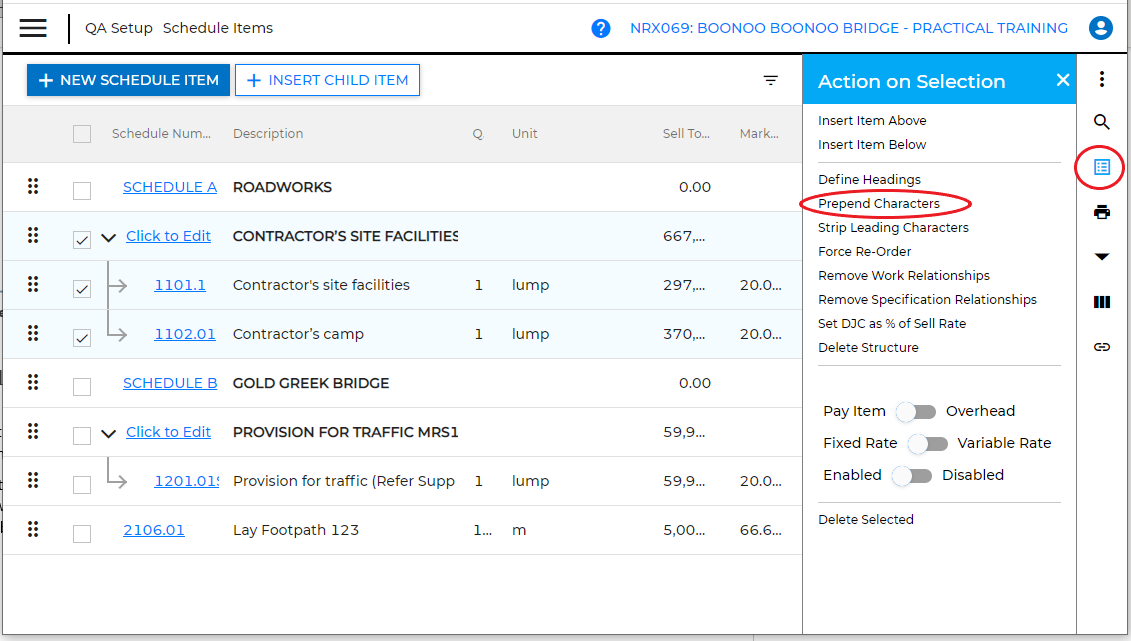Uncheck the 1102.01 Contractor's camp checkbox
The image size is (1131, 641).
point(82,337)
